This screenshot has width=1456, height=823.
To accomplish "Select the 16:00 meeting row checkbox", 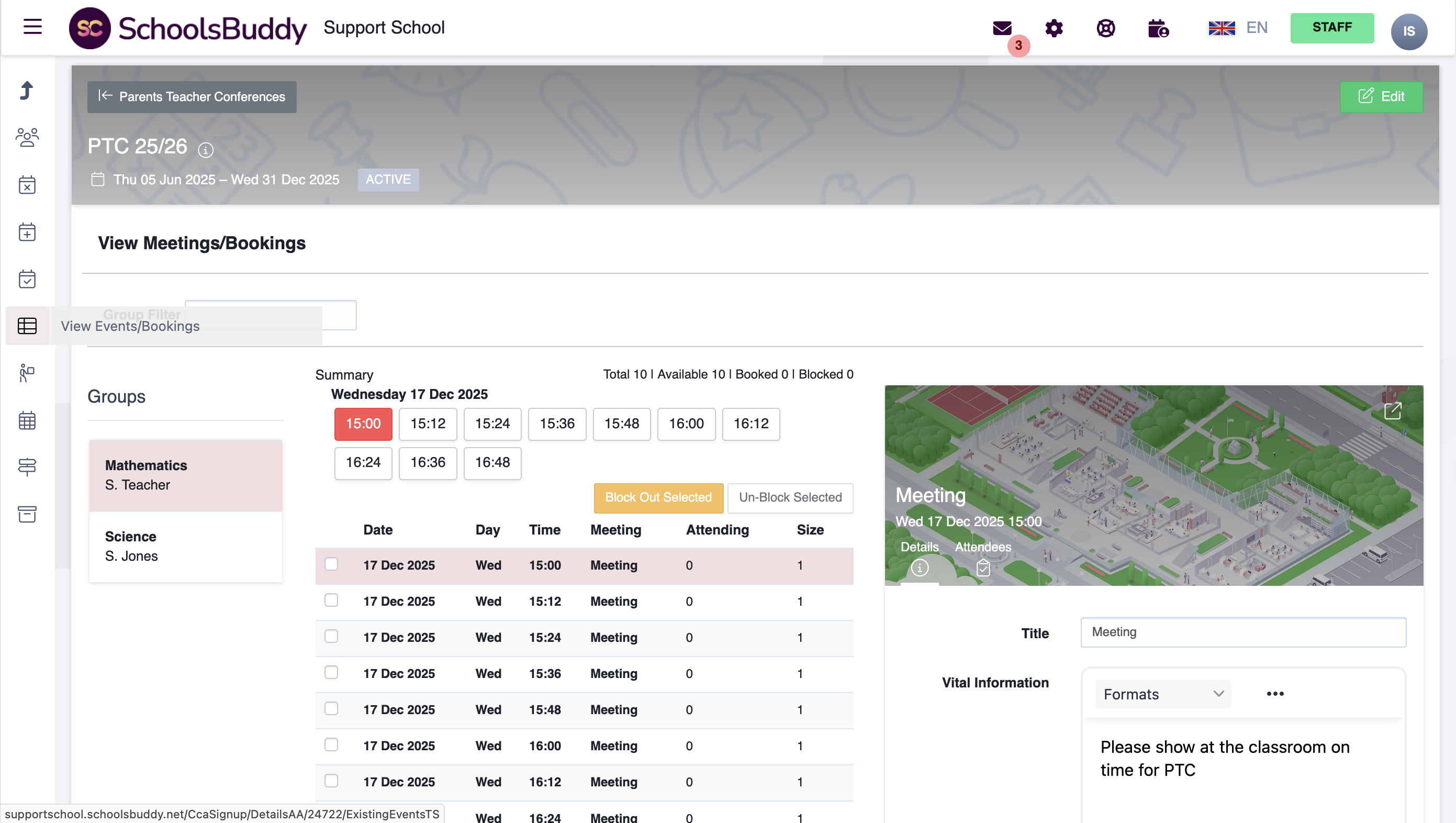I will pyautogui.click(x=331, y=744).
